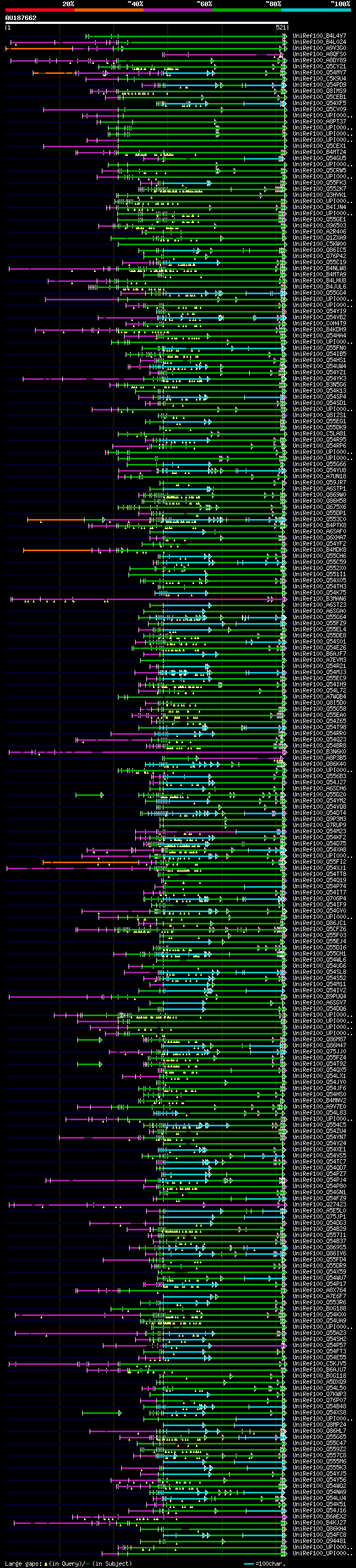
Task: Select accession UniRef100_B4MDK8
Action: click(x=319, y=549)
